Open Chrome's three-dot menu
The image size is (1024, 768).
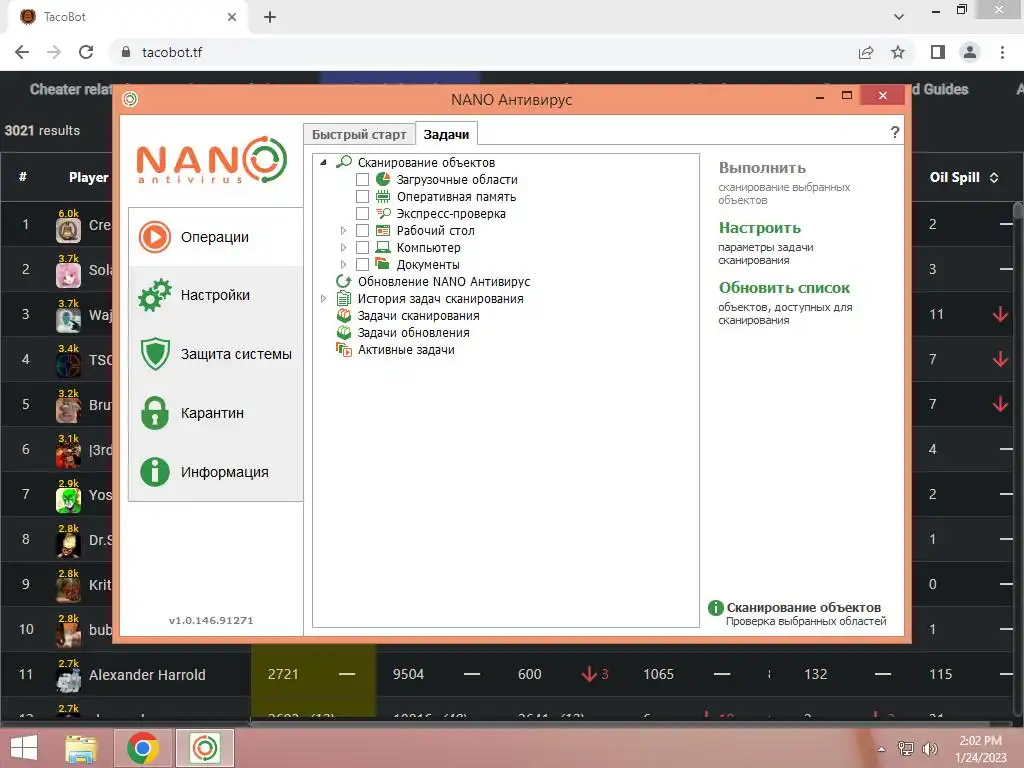coord(1002,52)
